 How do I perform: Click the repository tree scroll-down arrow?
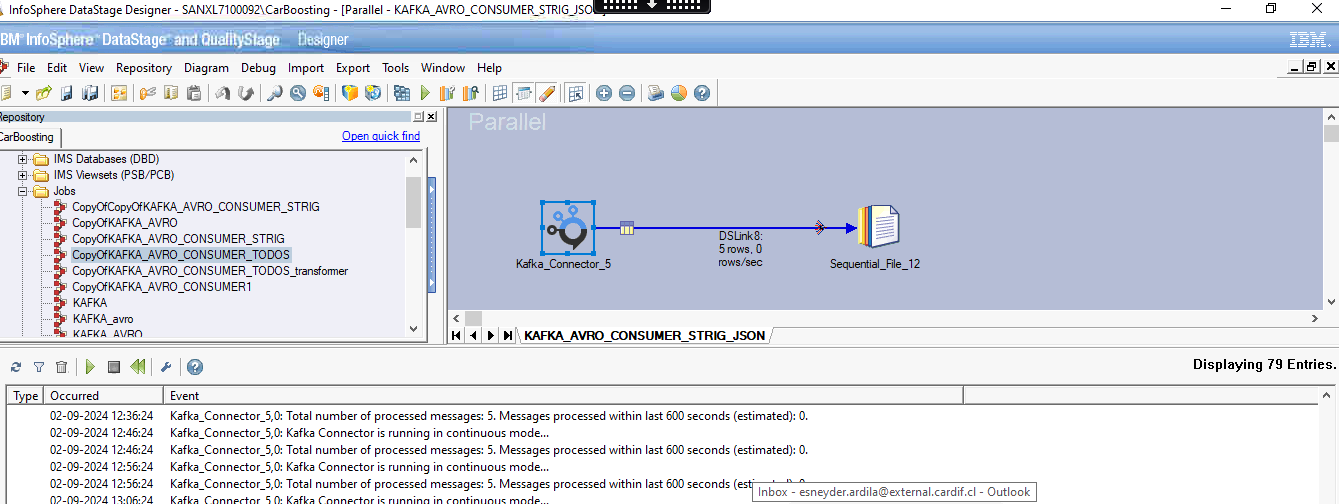[413, 328]
